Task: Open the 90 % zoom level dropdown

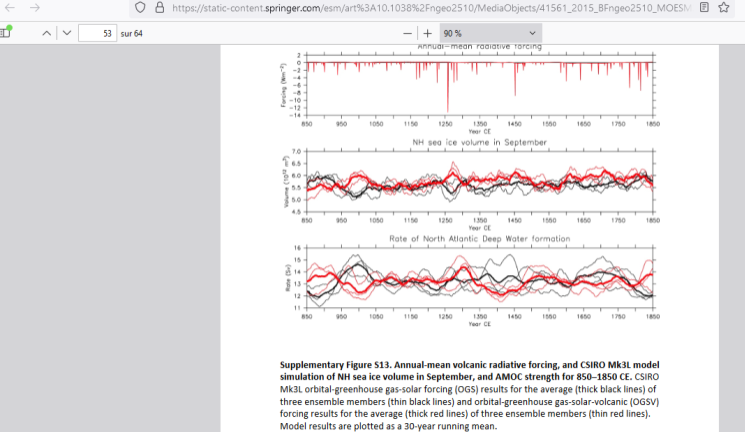Action: pyautogui.click(x=490, y=33)
